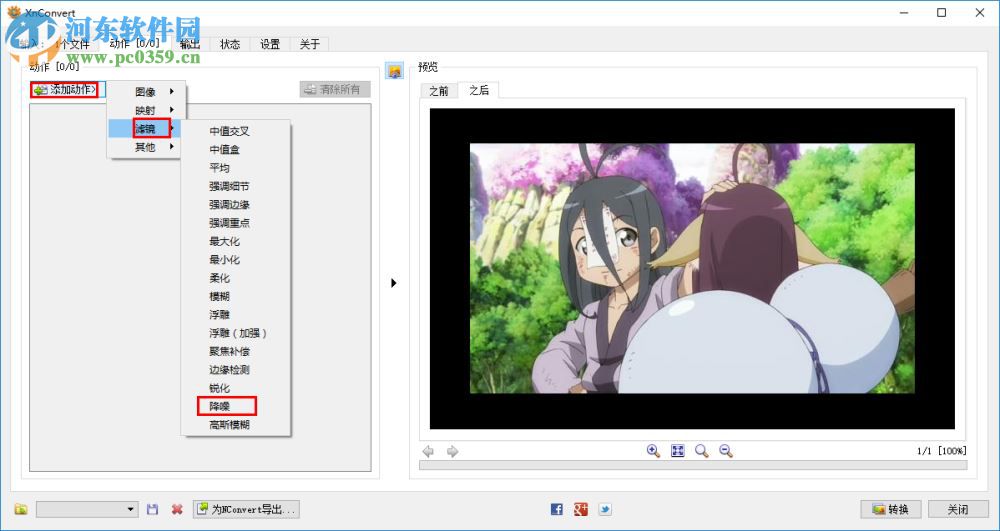
Task: Open the Twitter share icon
Action: coord(605,509)
